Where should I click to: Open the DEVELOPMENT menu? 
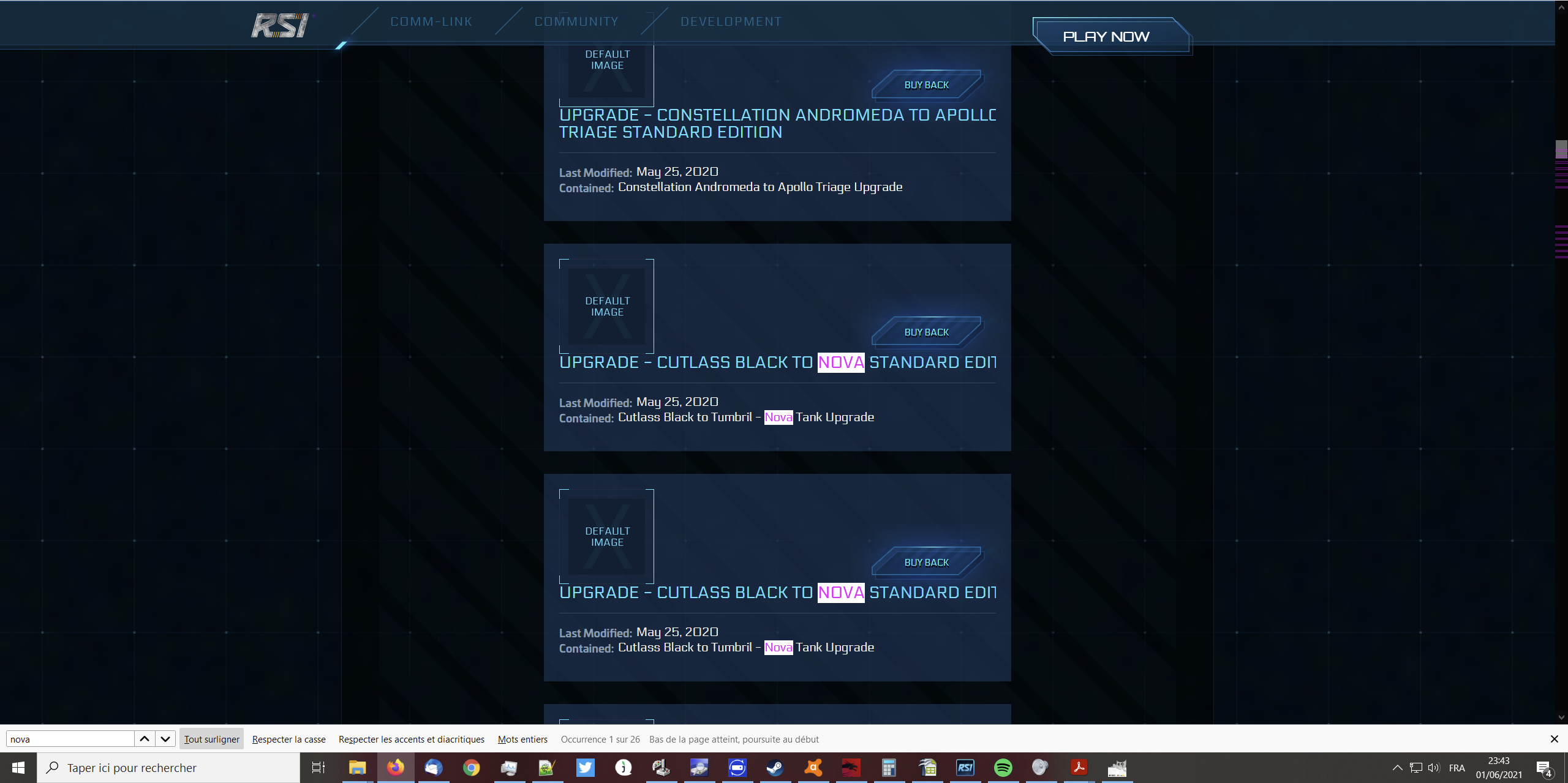(731, 21)
